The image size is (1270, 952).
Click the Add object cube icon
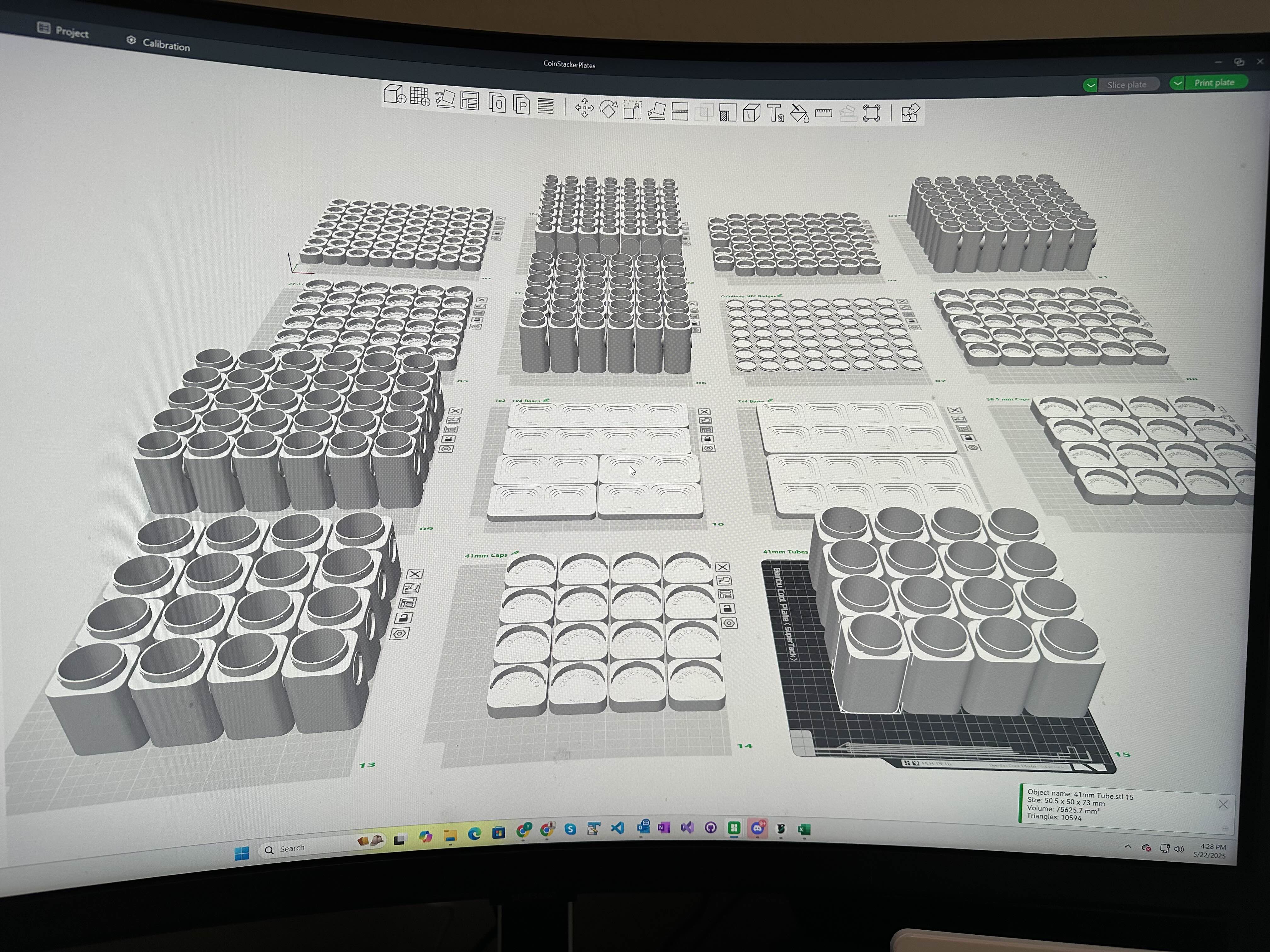click(394, 94)
